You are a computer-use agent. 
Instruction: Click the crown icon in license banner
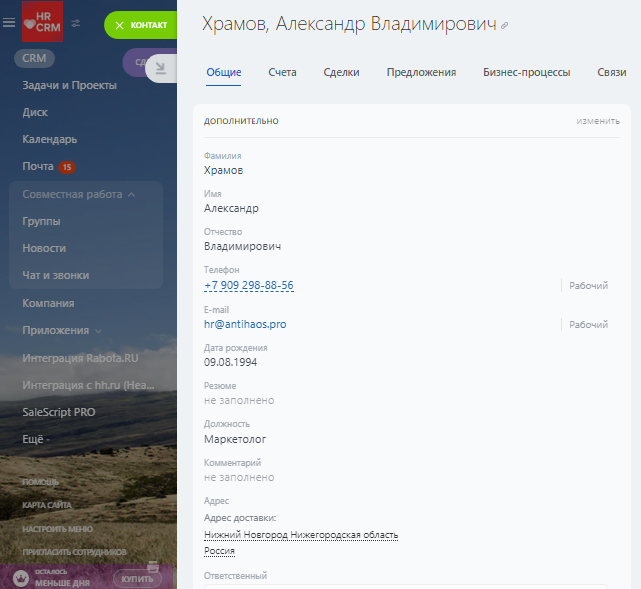(x=21, y=578)
